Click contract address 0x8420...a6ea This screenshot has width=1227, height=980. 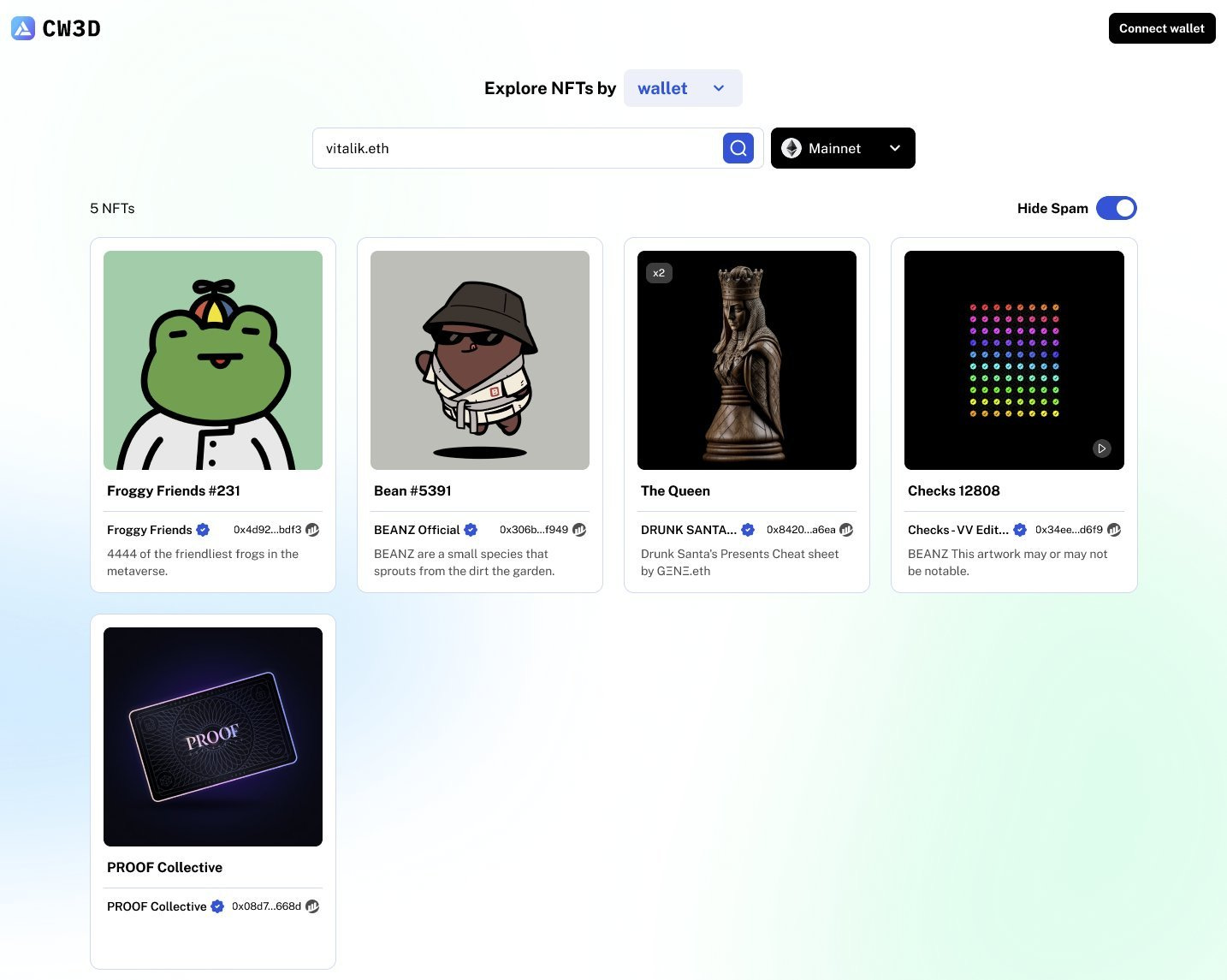coord(801,530)
